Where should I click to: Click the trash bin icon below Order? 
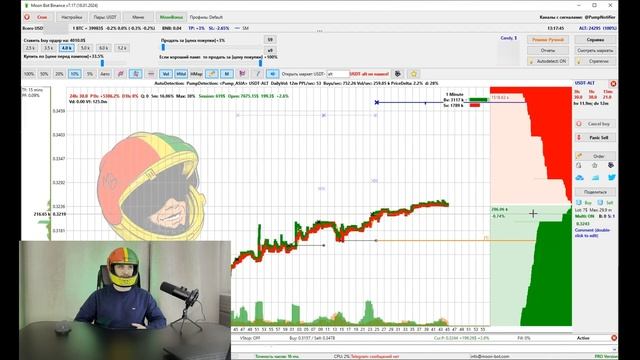click(x=595, y=165)
